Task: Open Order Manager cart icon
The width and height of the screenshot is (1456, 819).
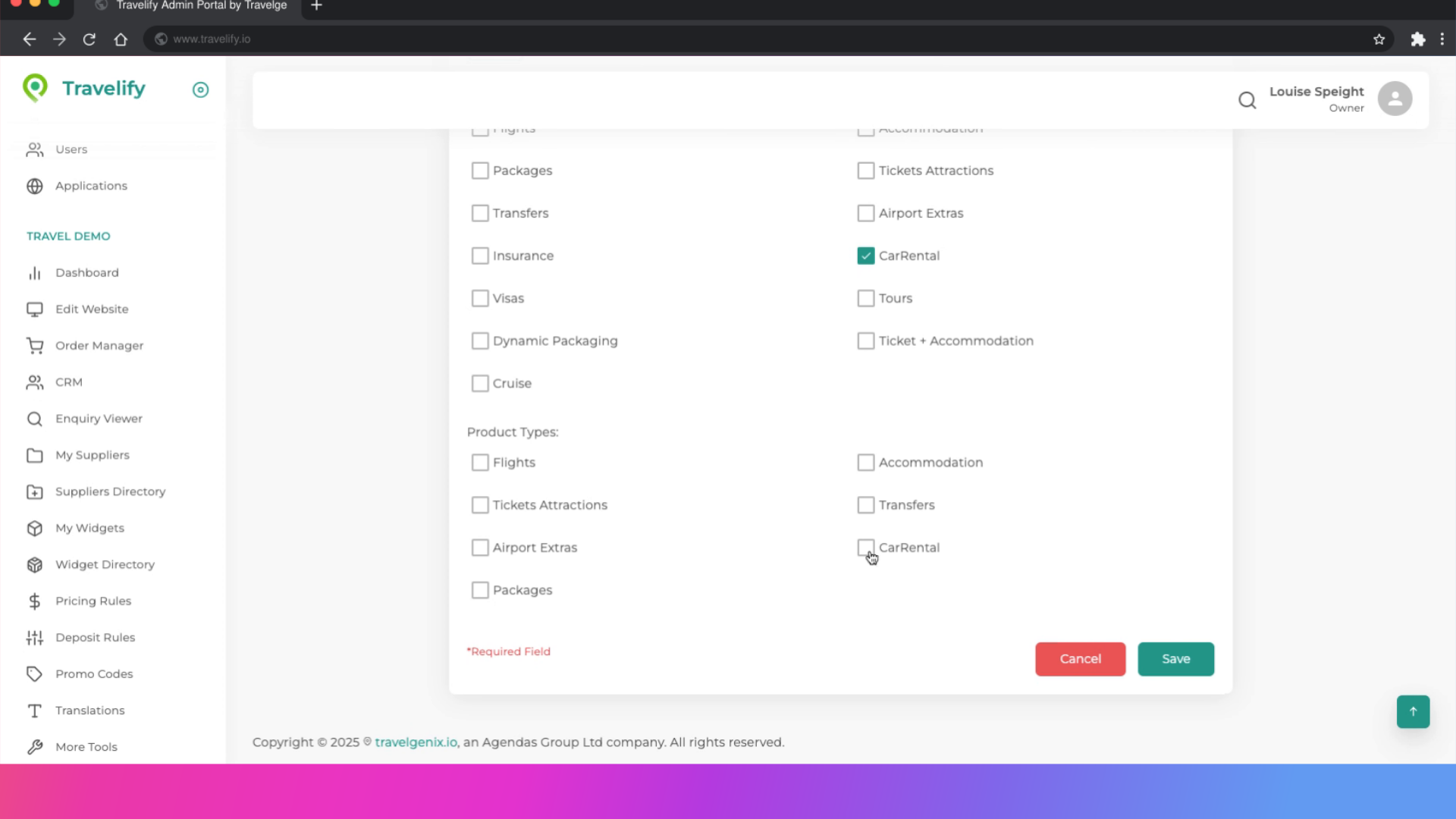Action: pos(35,346)
